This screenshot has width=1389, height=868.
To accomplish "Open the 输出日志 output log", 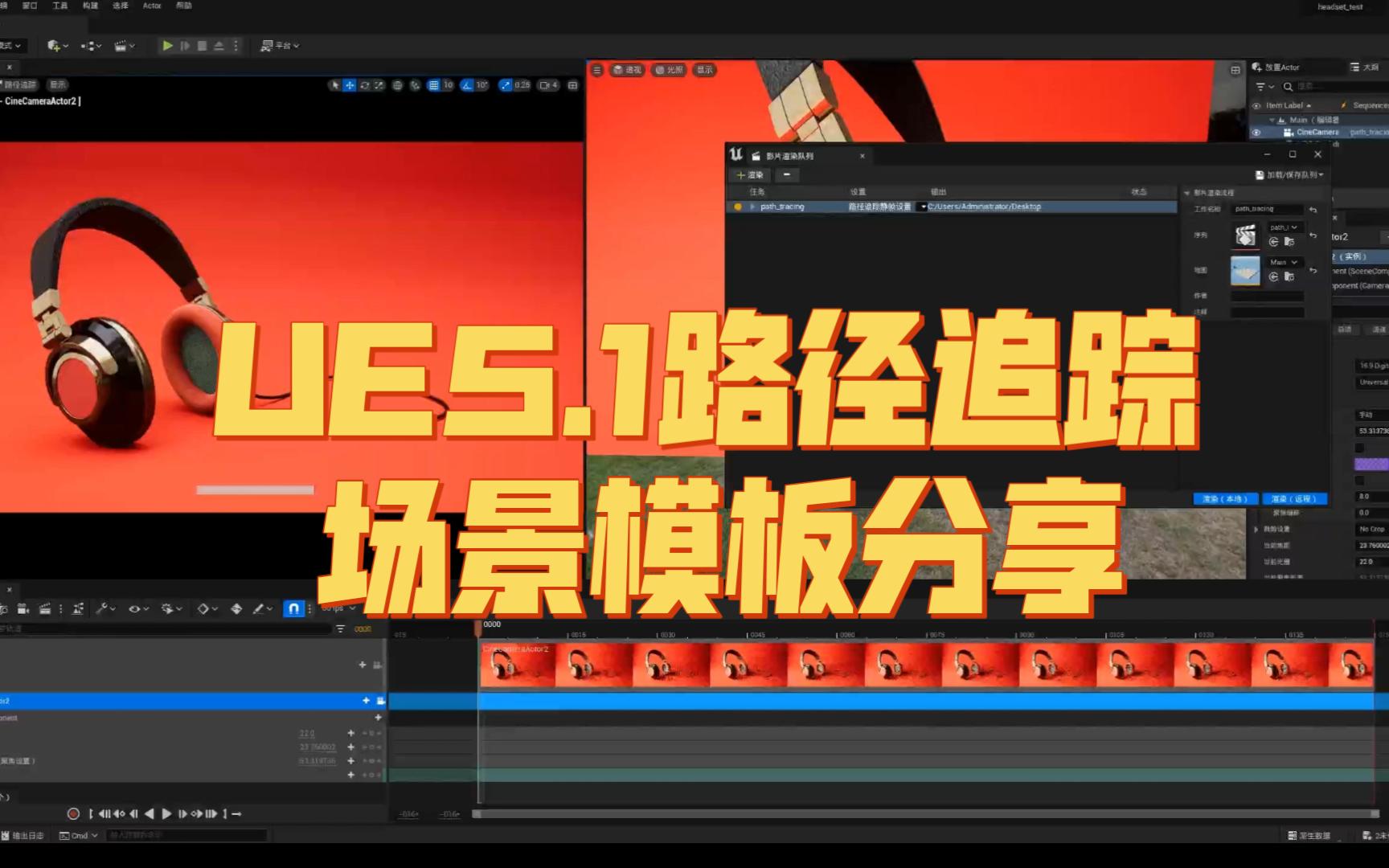I will 23,836.
